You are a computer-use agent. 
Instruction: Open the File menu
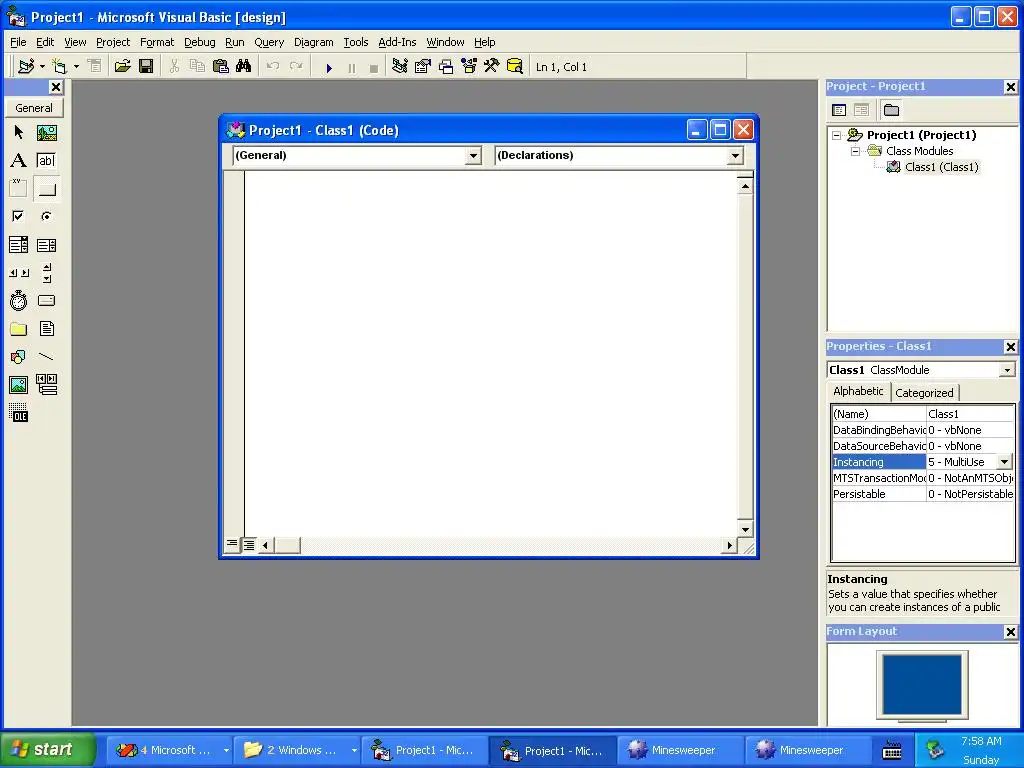click(18, 42)
